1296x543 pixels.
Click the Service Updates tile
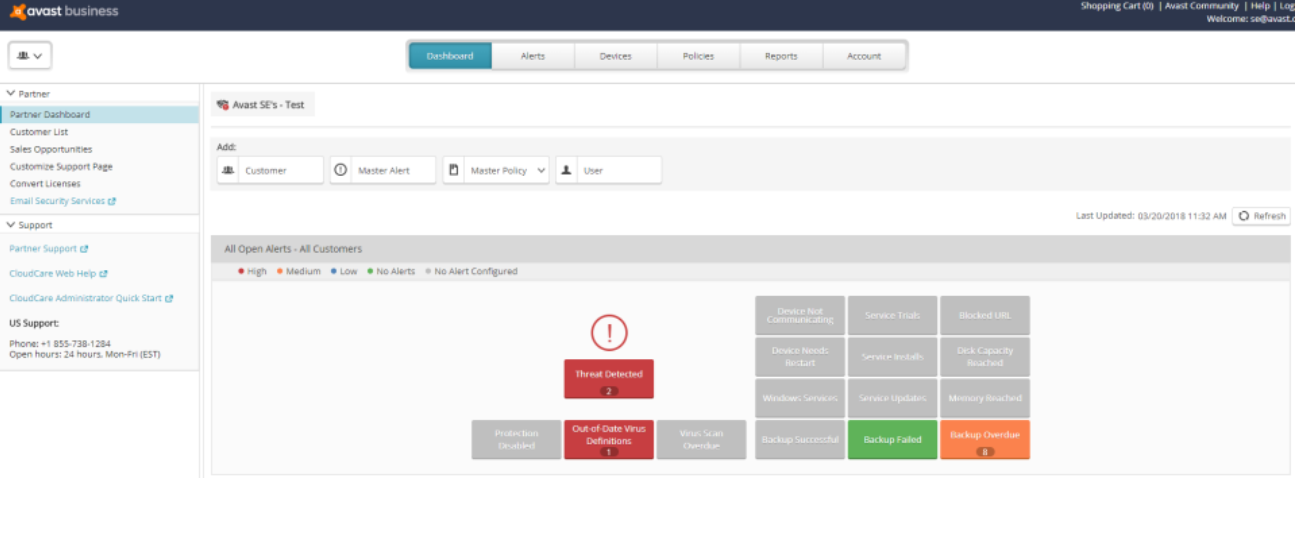893,398
